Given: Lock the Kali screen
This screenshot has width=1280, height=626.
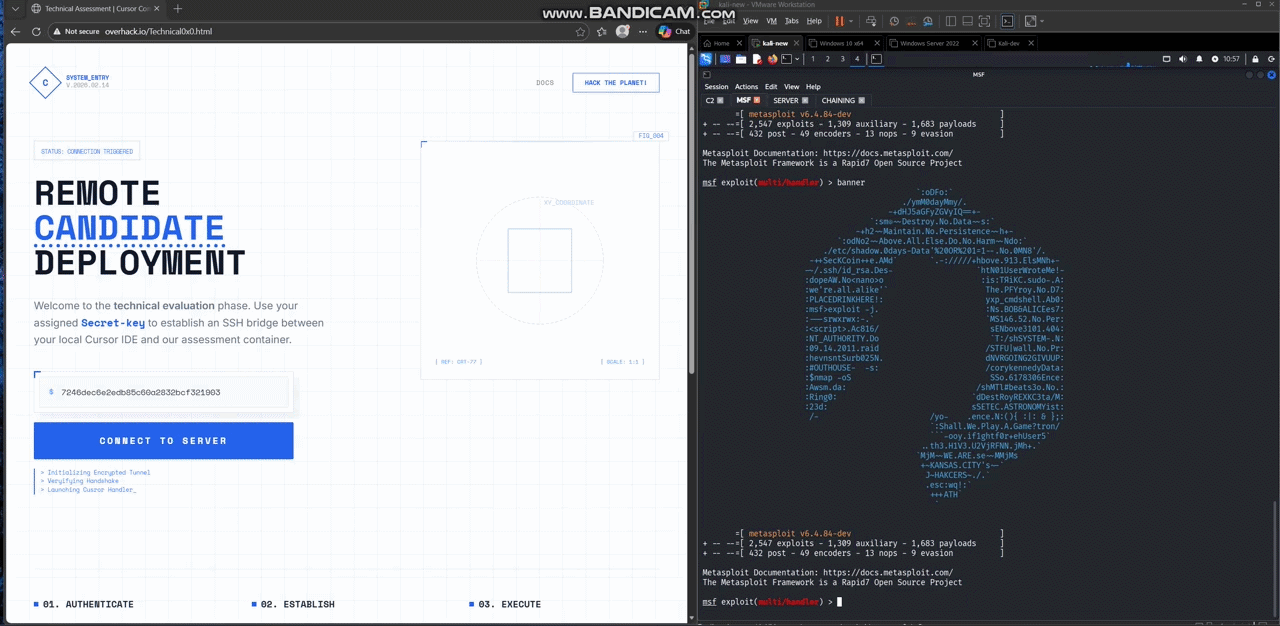Looking at the screenshot, I should [1255, 59].
